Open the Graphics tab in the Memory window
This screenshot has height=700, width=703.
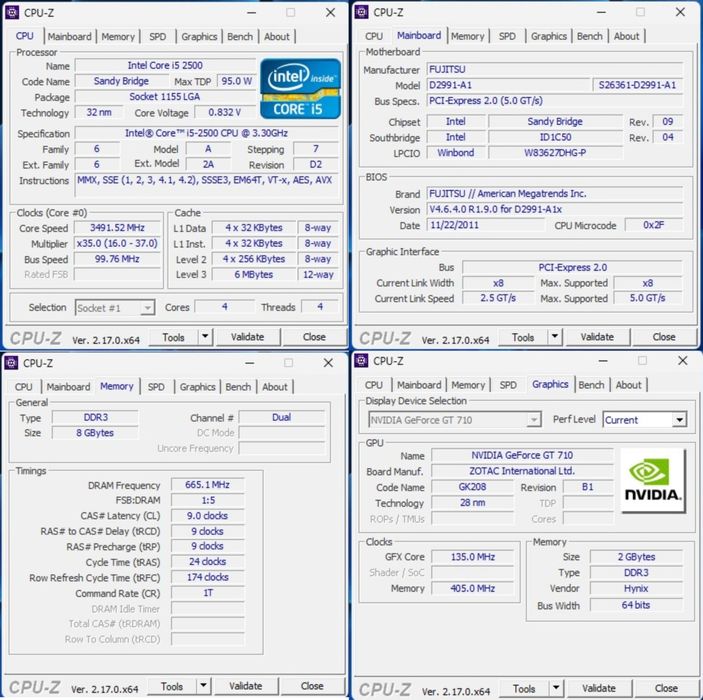pyautogui.click(x=197, y=387)
